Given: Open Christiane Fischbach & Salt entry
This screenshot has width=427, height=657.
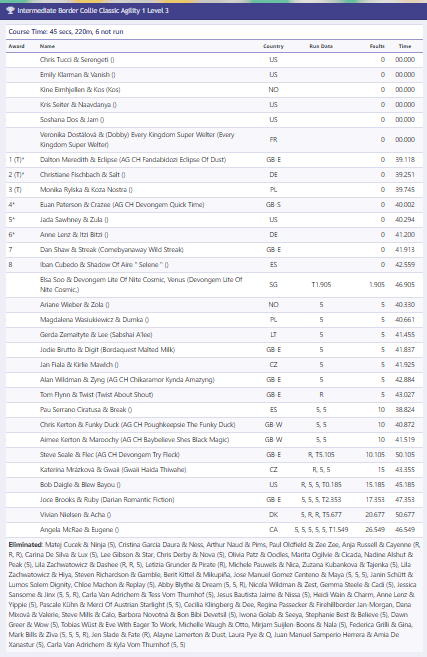Looking at the screenshot, I should (214, 175).
